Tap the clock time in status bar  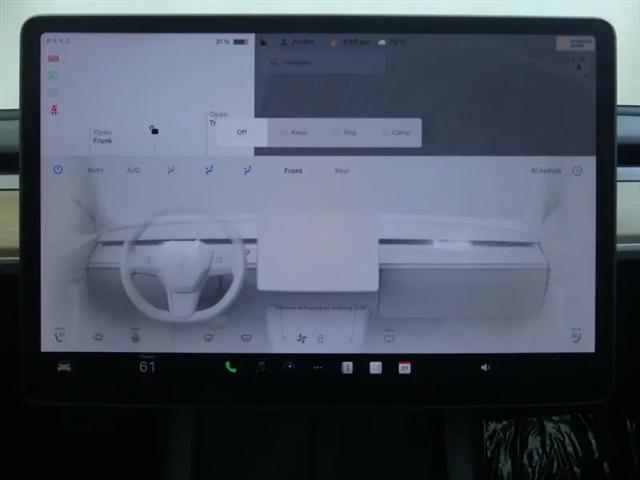[356, 42]
